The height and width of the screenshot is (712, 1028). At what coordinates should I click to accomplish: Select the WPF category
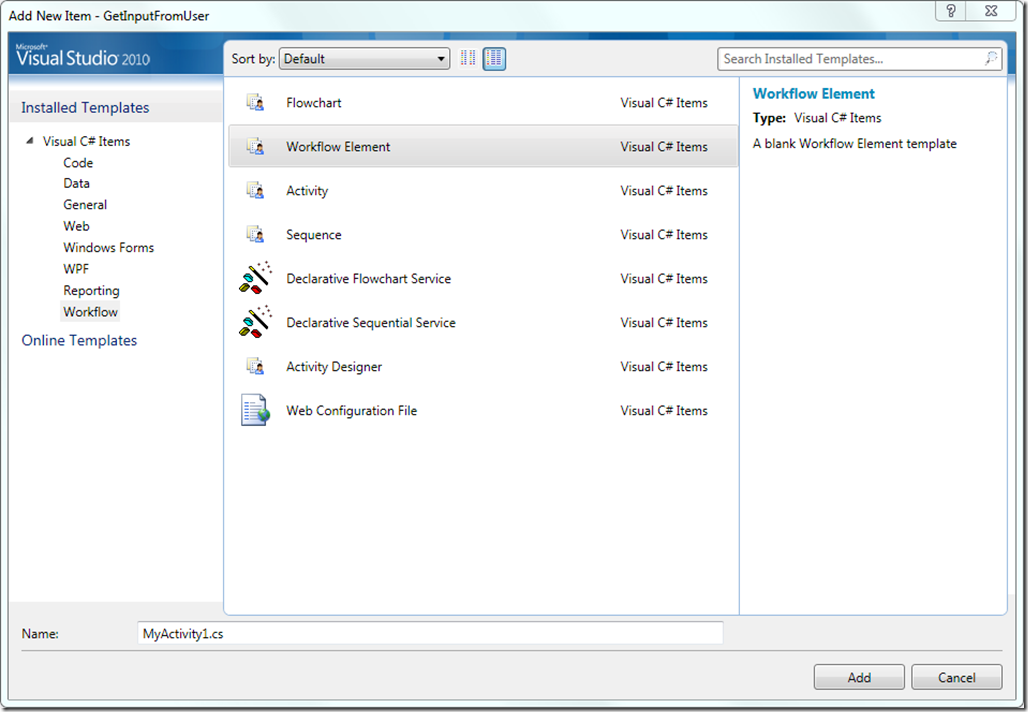pyautogui.click(x=76, y=269)
